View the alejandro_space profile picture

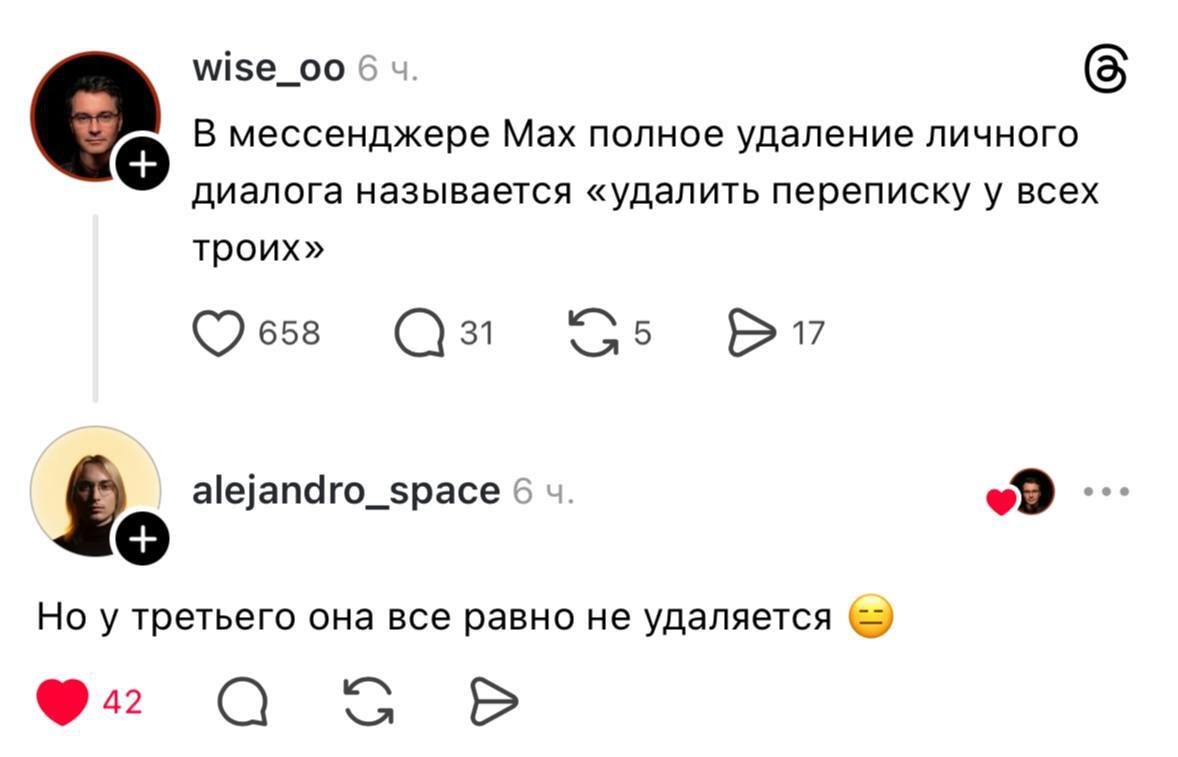click(x=94, y=490)
